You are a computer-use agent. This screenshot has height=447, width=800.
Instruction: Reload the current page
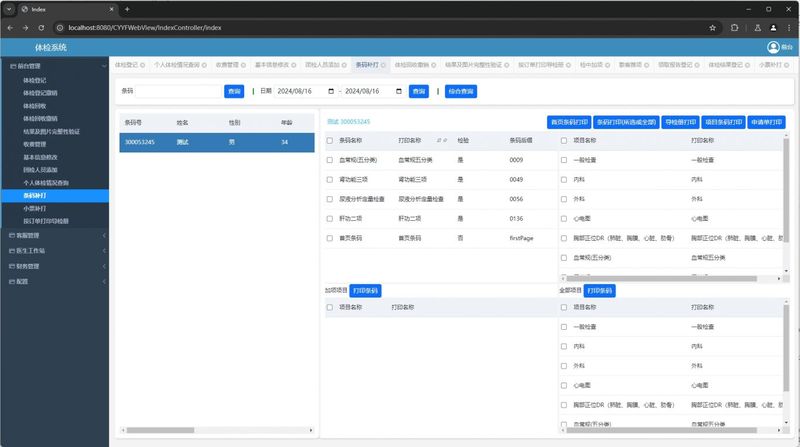(x=41, y=28)
